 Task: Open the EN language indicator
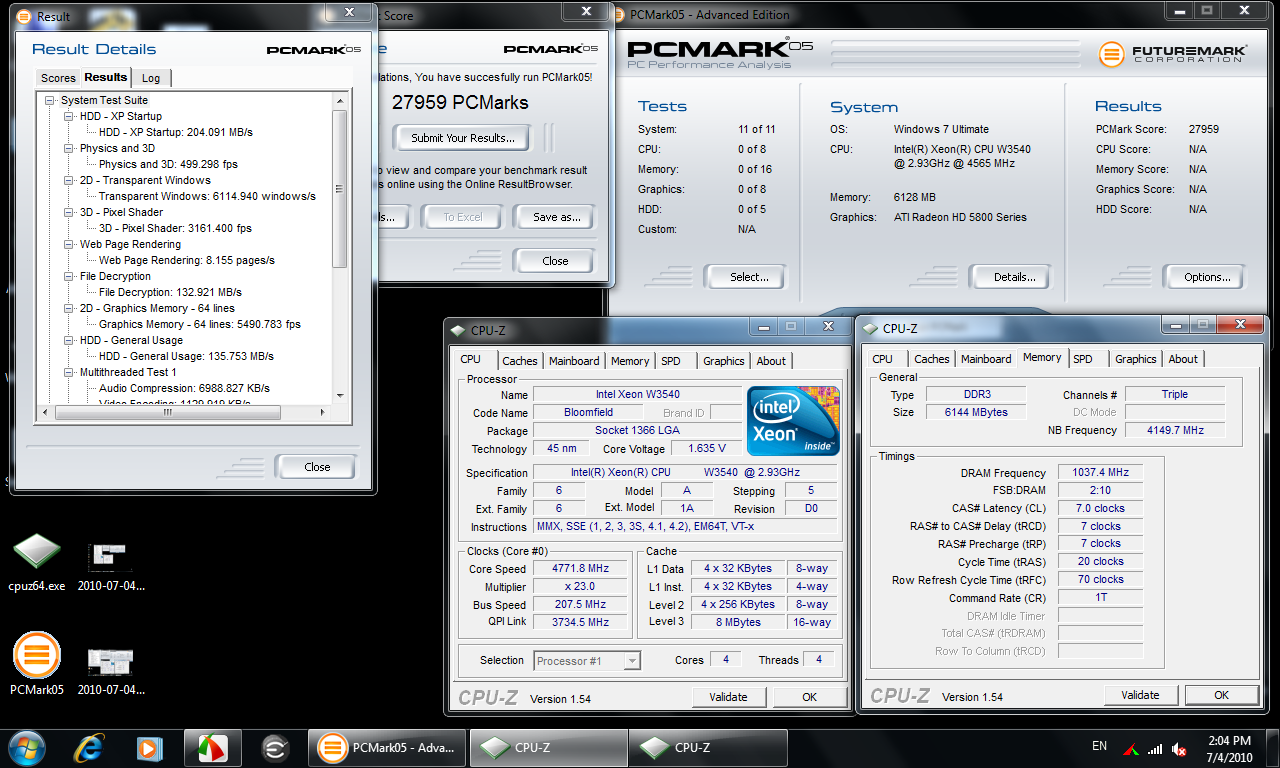point(1099,746)
